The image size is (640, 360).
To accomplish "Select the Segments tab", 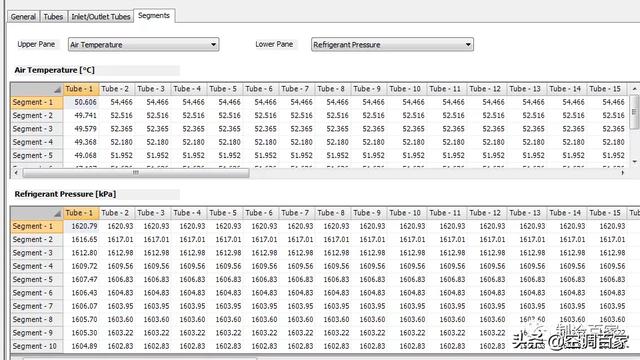I will (154, 16).
